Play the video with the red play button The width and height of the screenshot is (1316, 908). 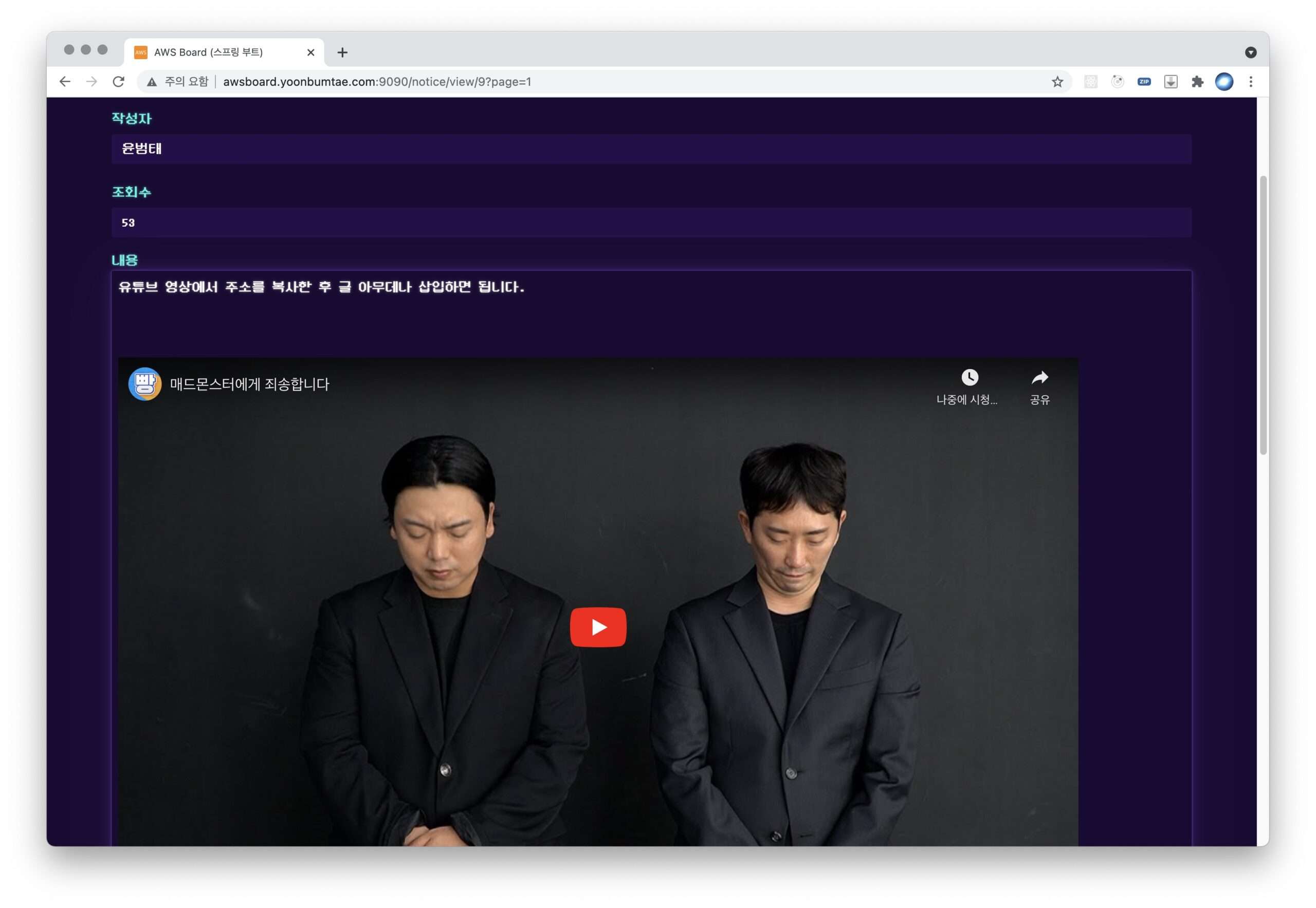coord(598,627)
